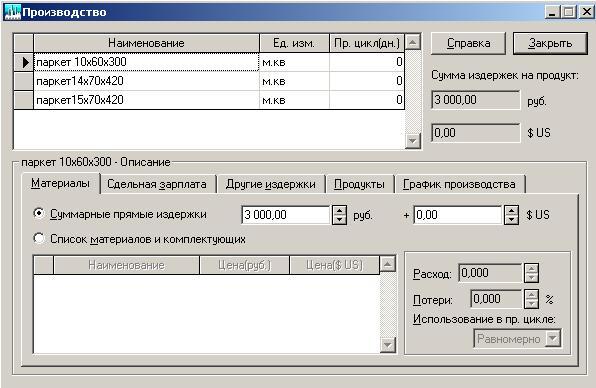Click direct costs rub. input field 3 000,00
Viewport: 596px width, 388px height.
pos(286,215)
